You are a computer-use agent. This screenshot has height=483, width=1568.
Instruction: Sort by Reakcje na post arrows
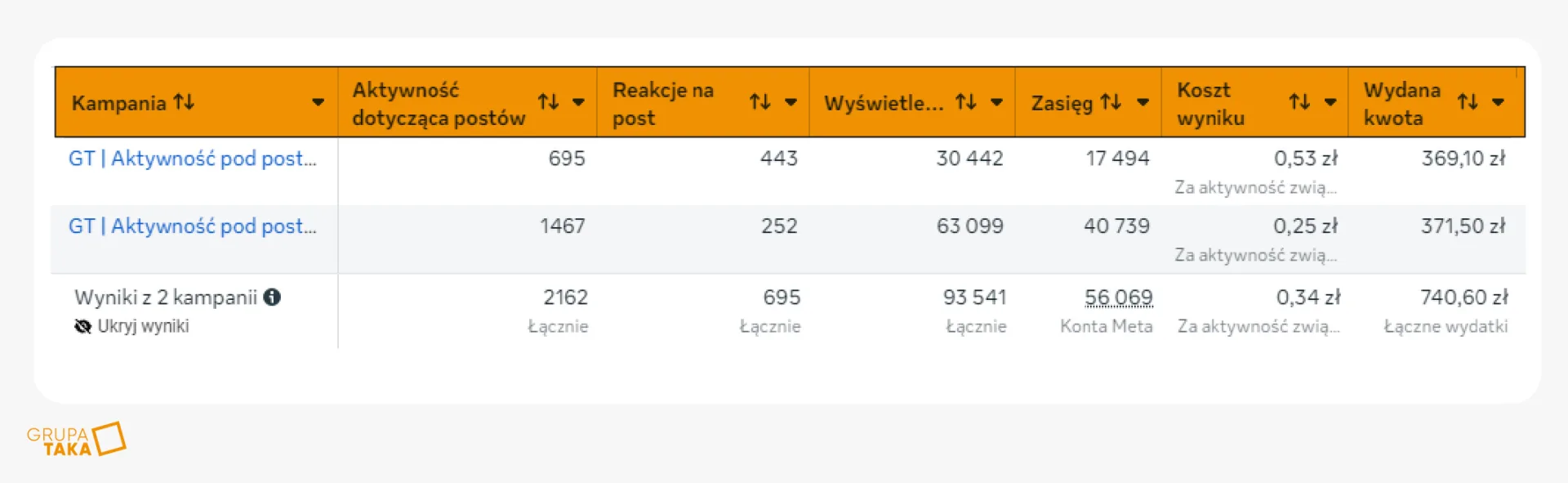[760, 102]
